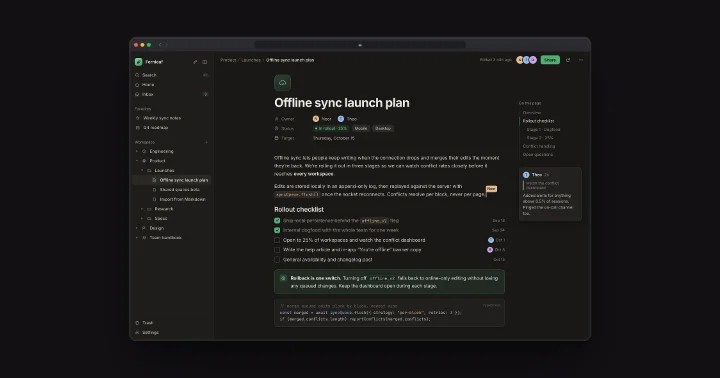Open the Import from Markdown page

click(172, 199)
